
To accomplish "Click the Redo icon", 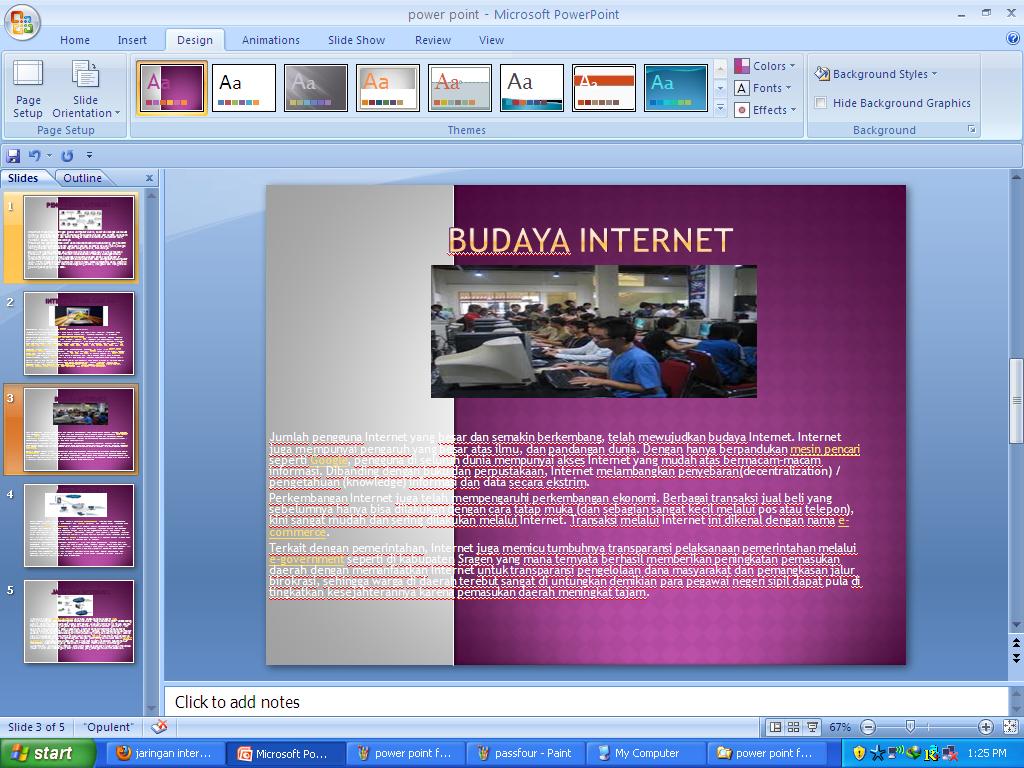I will [66, 156].
